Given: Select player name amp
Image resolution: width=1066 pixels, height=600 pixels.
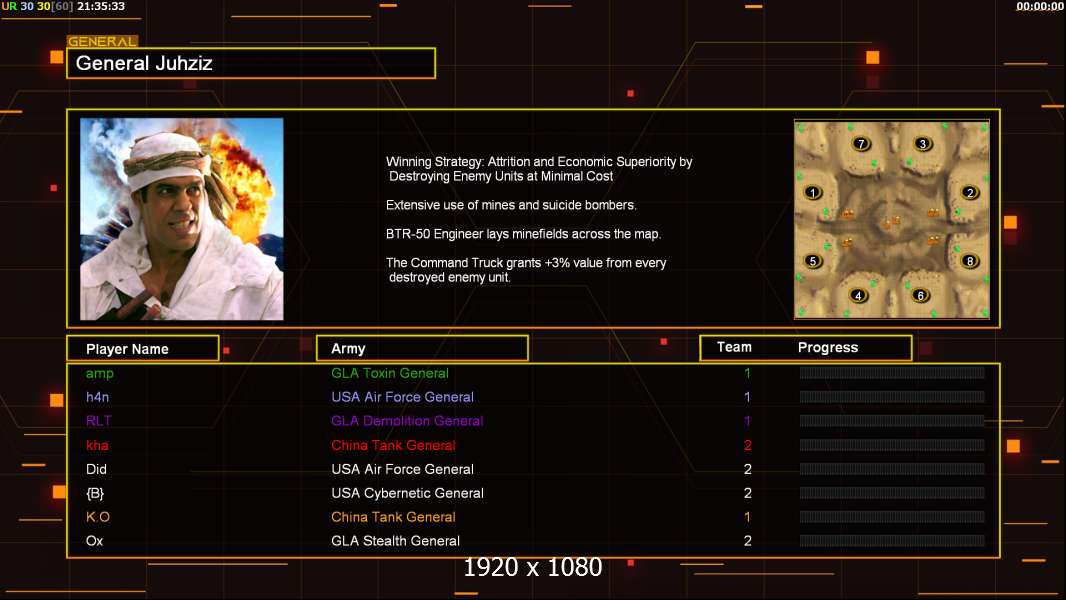Looking at the screenshot, I should (100, 373).
